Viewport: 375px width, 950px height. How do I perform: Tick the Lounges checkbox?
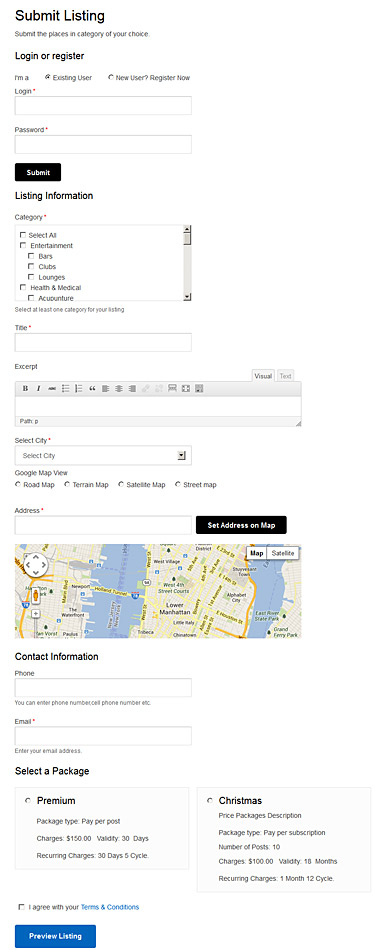[31, 277]
